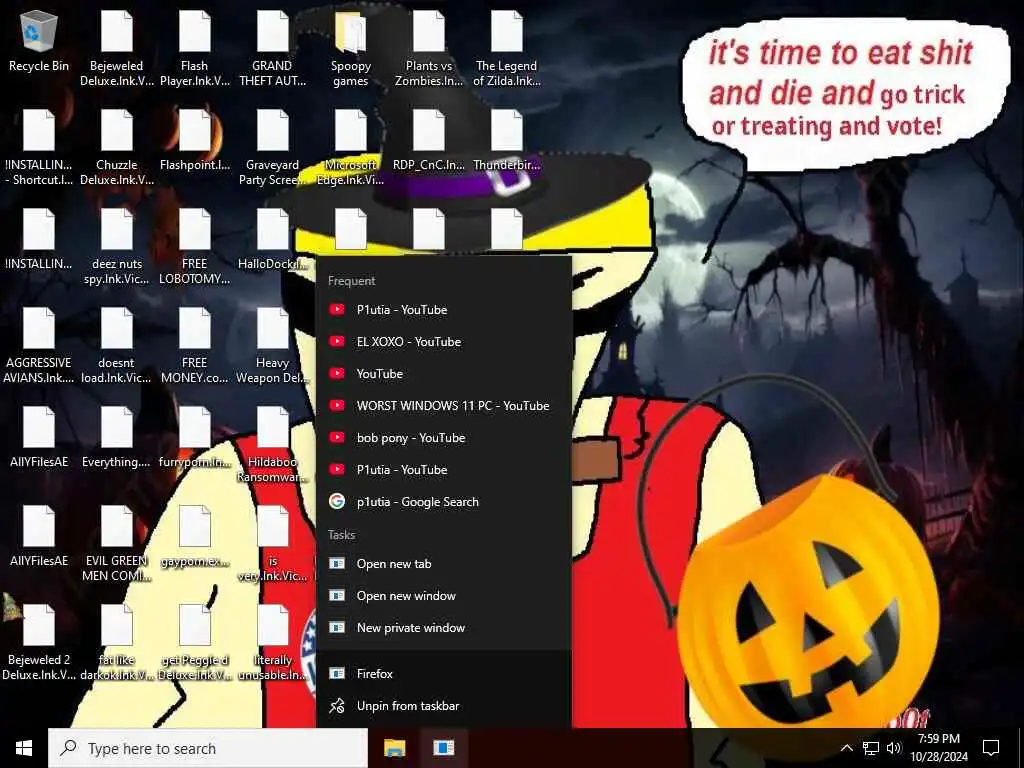Select the GRAND THEFT AUT... desktop icon

[x=272, y=49]
